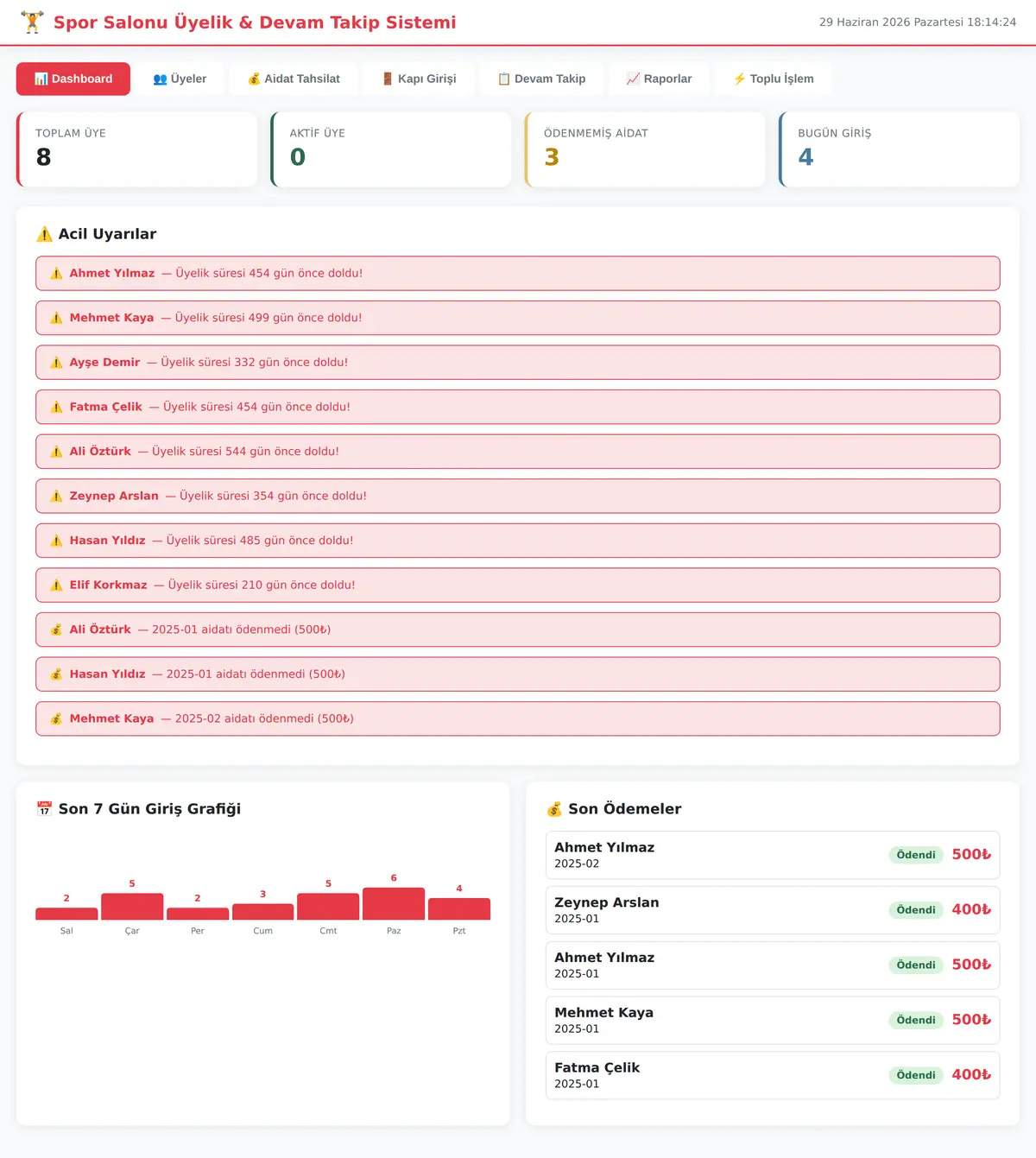Click Zeynep Arslan 2025-01 payment row
Viewport: 1036px width, 1158px height.
773,910
